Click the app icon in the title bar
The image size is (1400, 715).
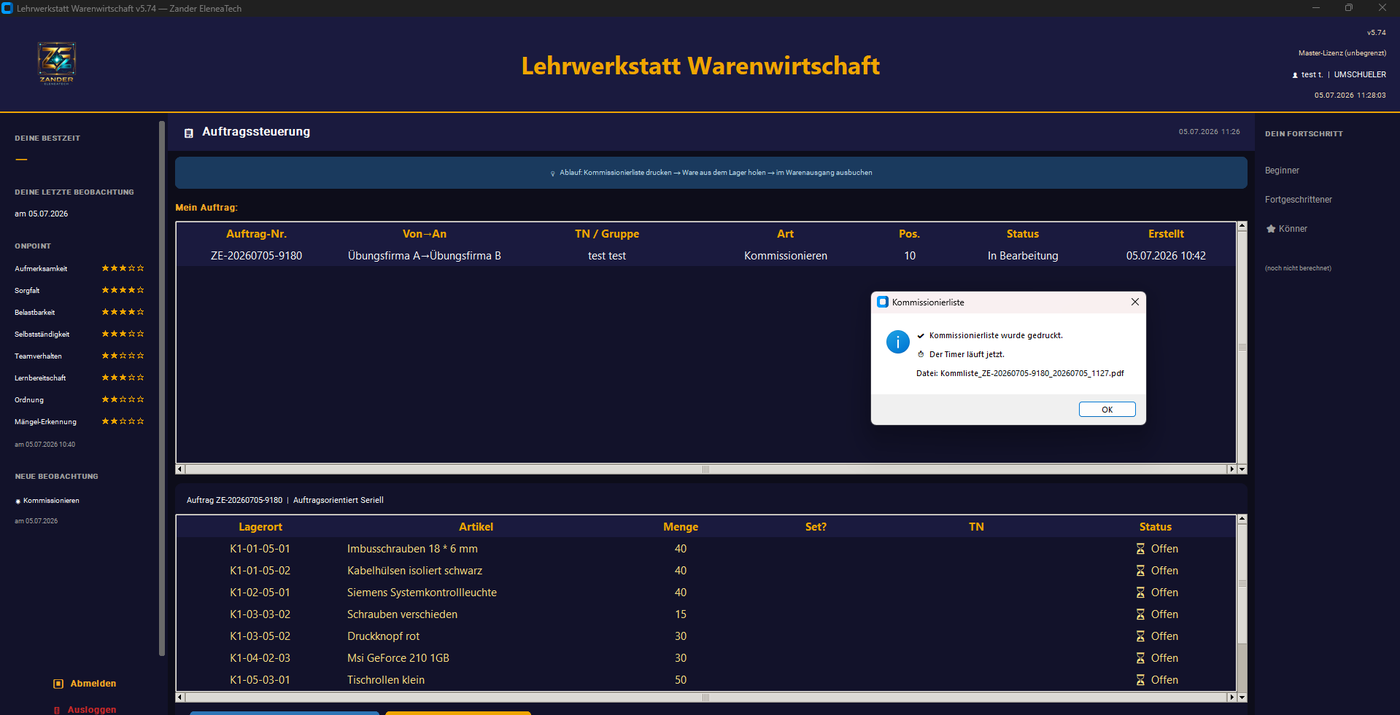[x=8, y=8]
